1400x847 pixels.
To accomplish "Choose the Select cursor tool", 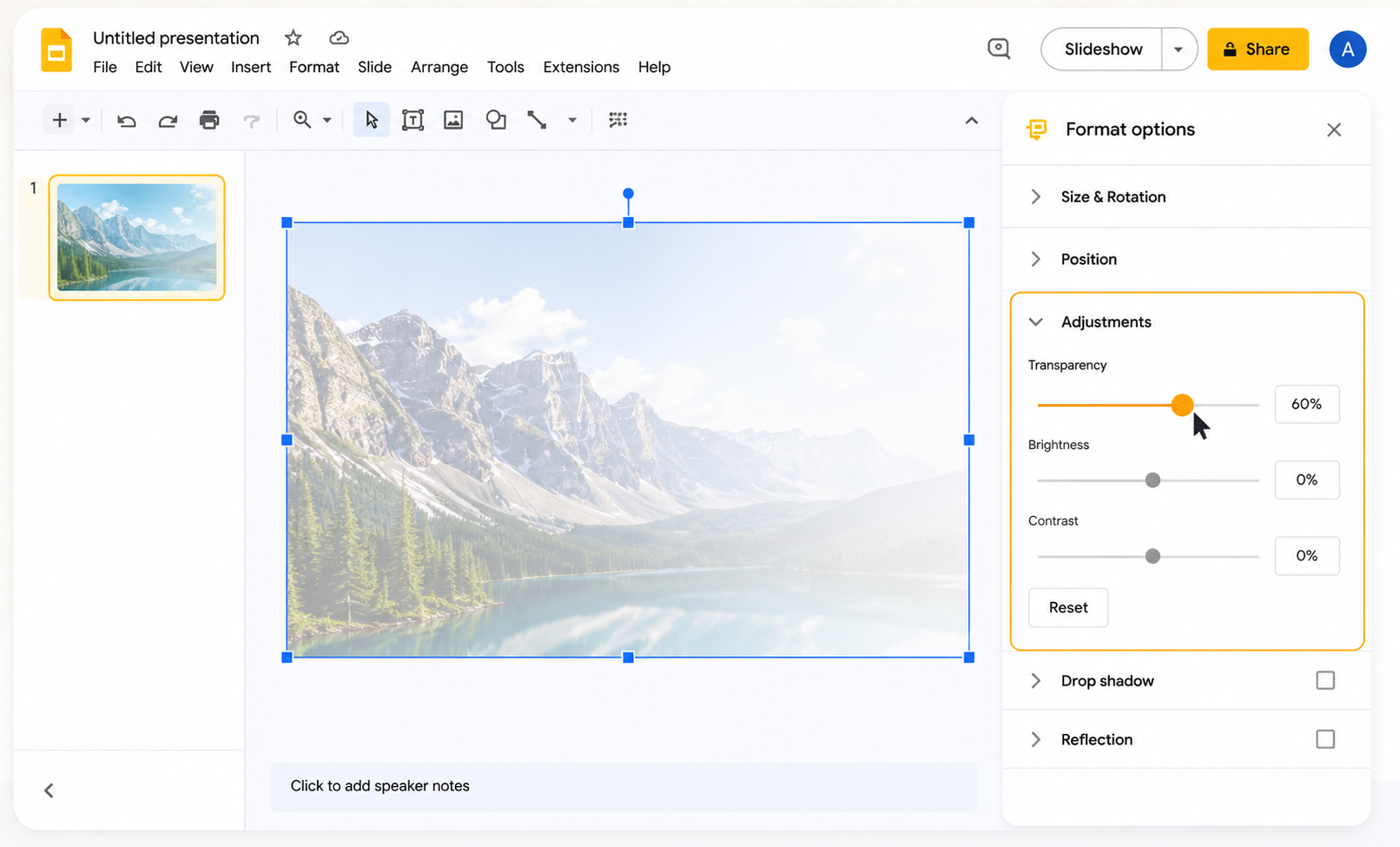I will point(372,120).
